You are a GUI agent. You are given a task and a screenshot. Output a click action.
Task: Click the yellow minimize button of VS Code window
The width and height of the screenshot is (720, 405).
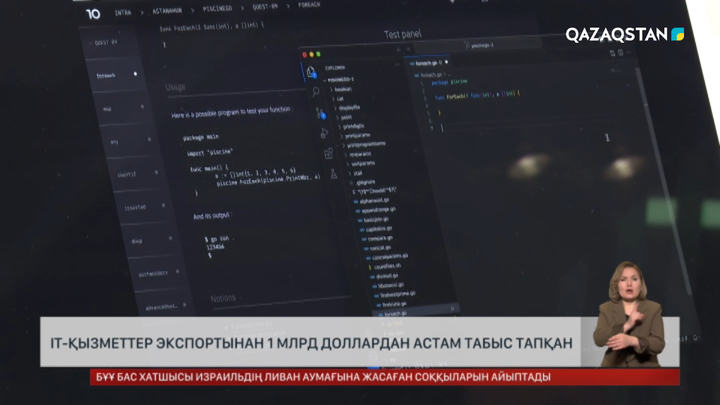coord(311,55)
